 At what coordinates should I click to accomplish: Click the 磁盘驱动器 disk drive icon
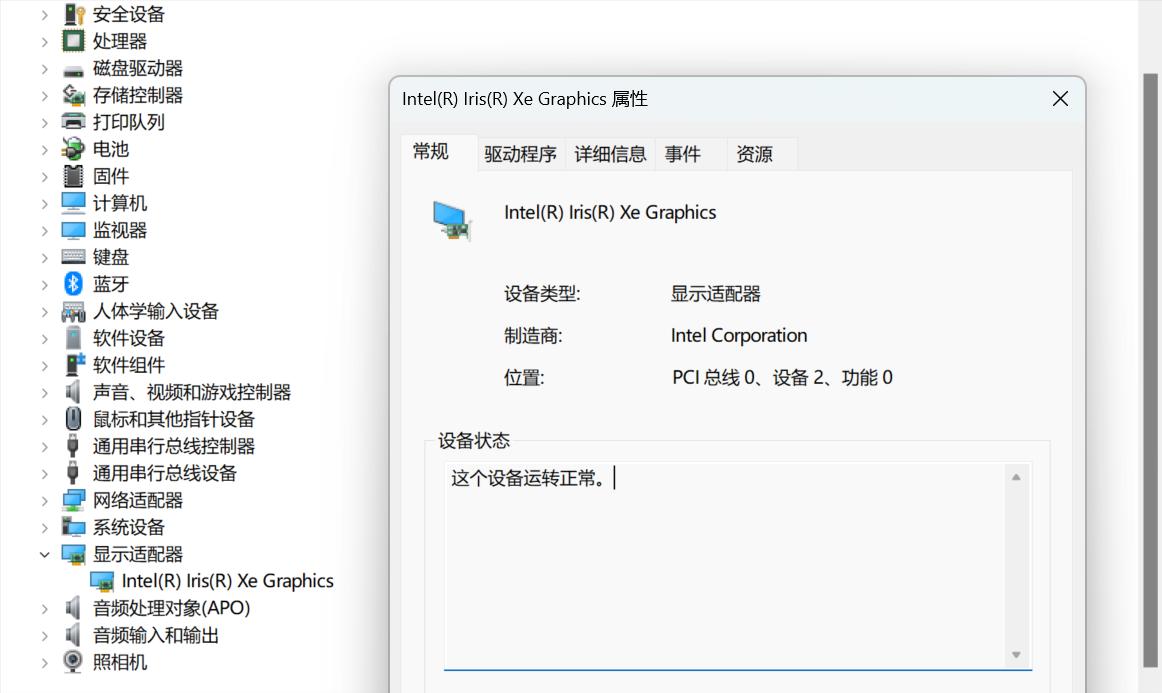(x=73, y=70)
